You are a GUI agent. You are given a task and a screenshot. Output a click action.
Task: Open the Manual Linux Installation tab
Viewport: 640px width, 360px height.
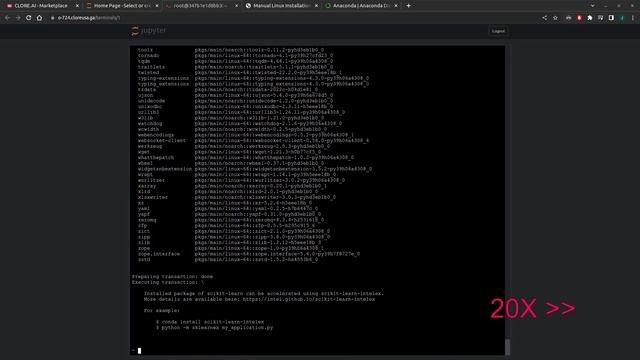[x=281, y=6]
